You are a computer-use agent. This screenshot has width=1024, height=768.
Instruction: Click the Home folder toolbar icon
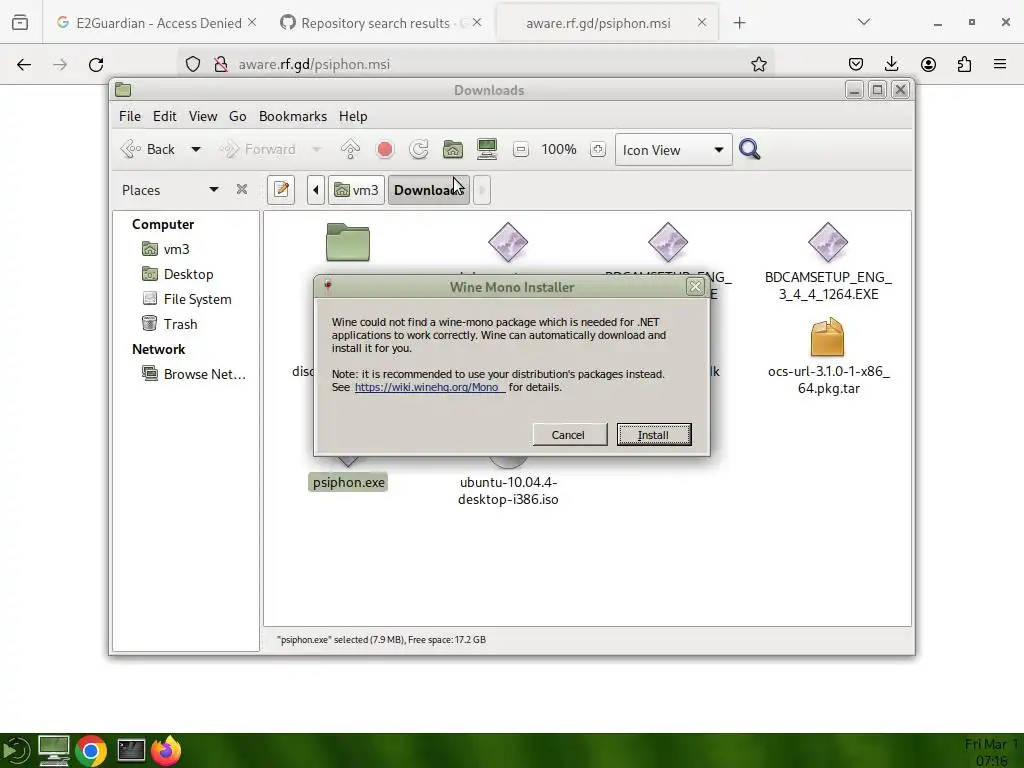coord(453,150)
